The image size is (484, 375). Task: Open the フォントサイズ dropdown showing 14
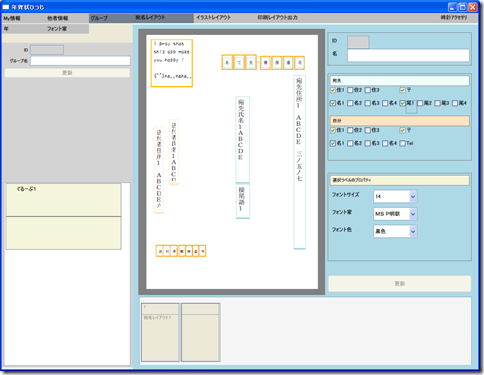point(395,196)
